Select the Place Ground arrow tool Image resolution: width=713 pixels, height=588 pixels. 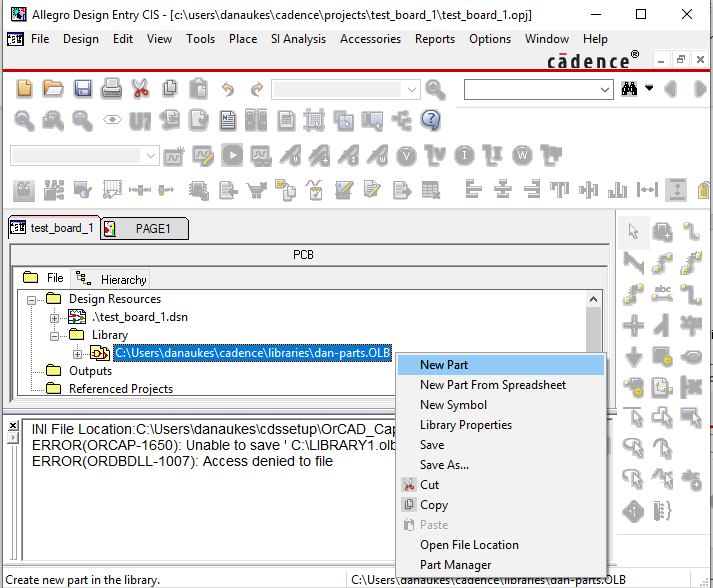tap(633, 357)
